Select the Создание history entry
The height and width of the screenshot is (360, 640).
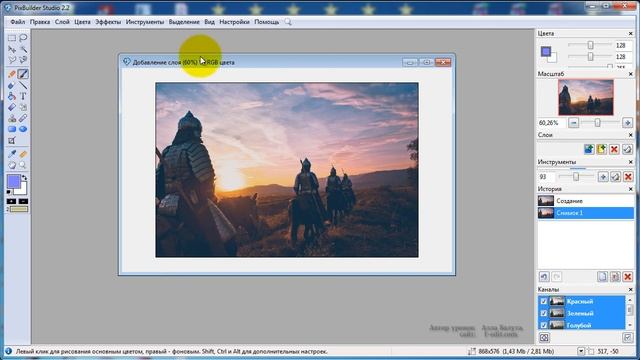(x=585, y=201)
